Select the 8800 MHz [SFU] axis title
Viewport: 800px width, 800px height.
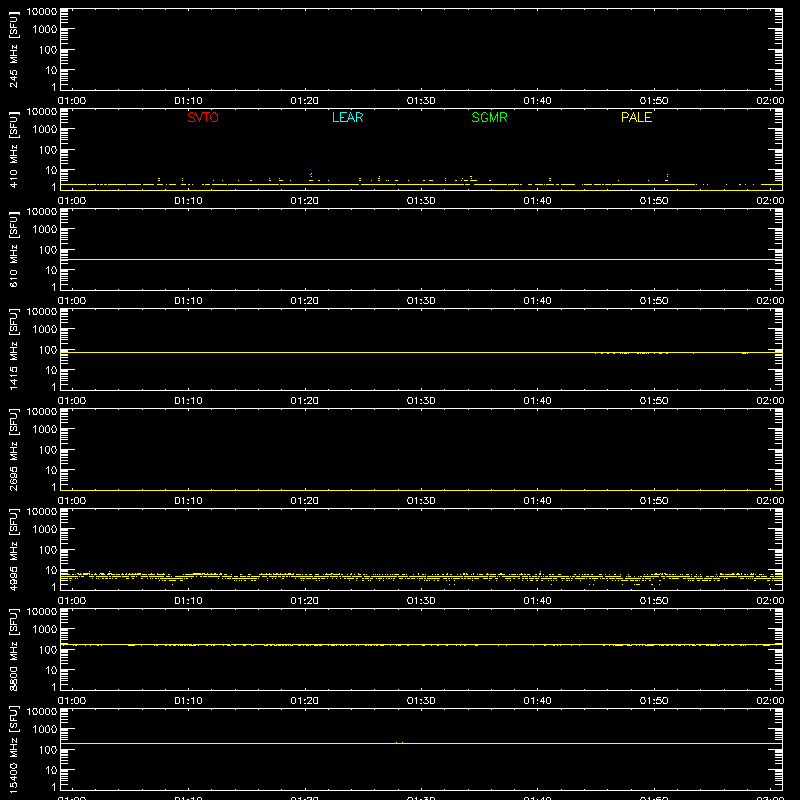(13, 649)
